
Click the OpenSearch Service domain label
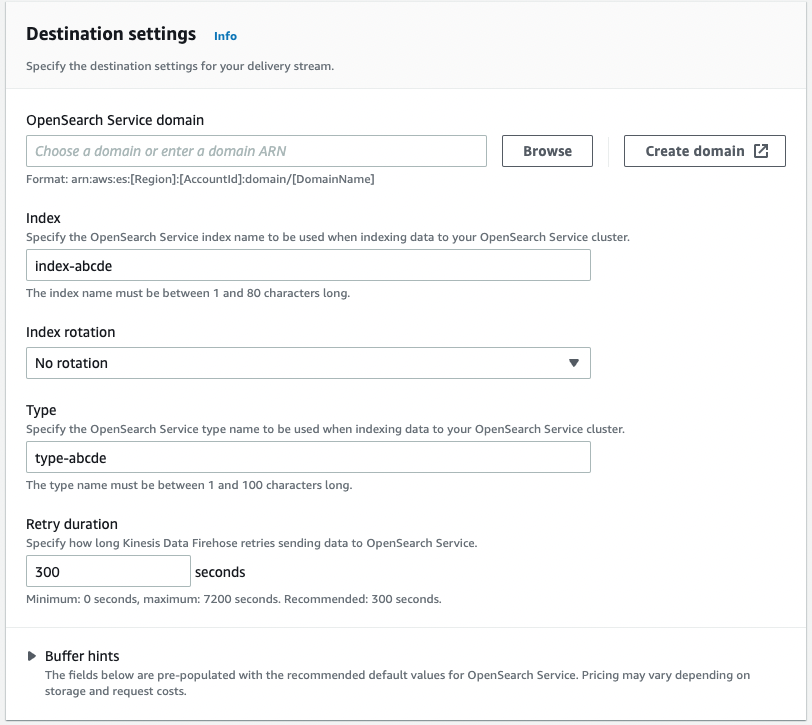(115, 120)
